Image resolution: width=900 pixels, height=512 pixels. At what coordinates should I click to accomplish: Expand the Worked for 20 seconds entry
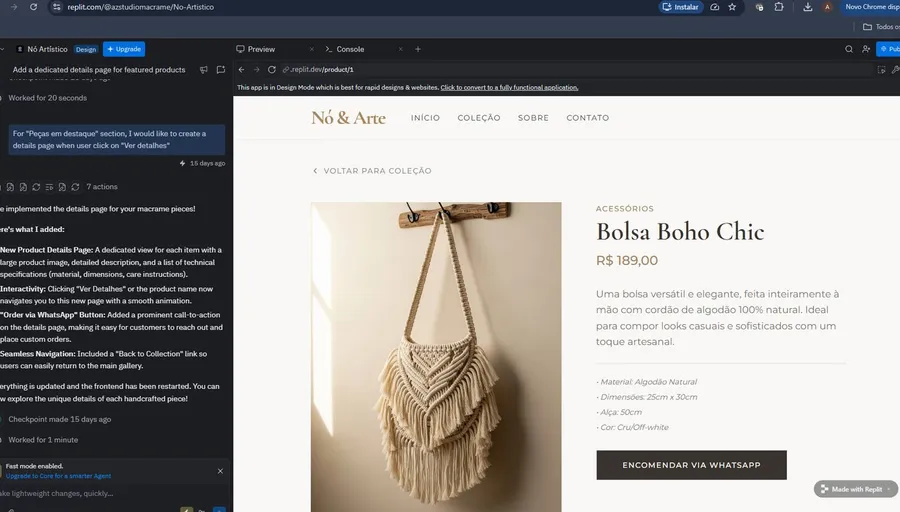pos(48,98)
